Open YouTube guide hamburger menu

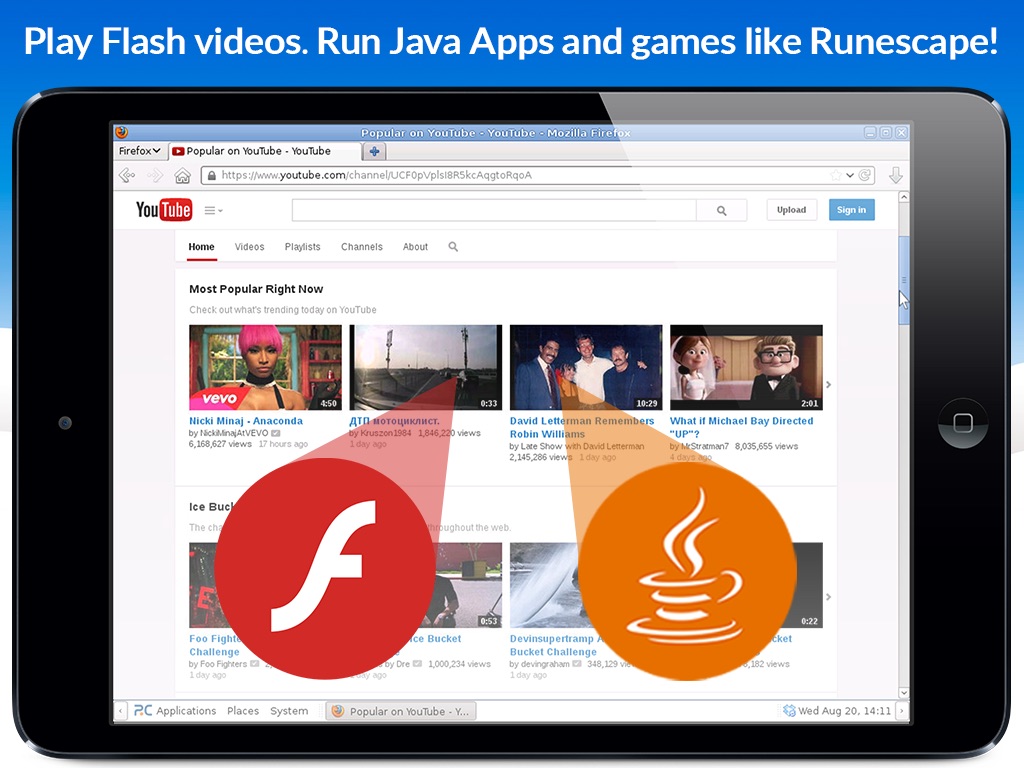click(x=213, y=210)
